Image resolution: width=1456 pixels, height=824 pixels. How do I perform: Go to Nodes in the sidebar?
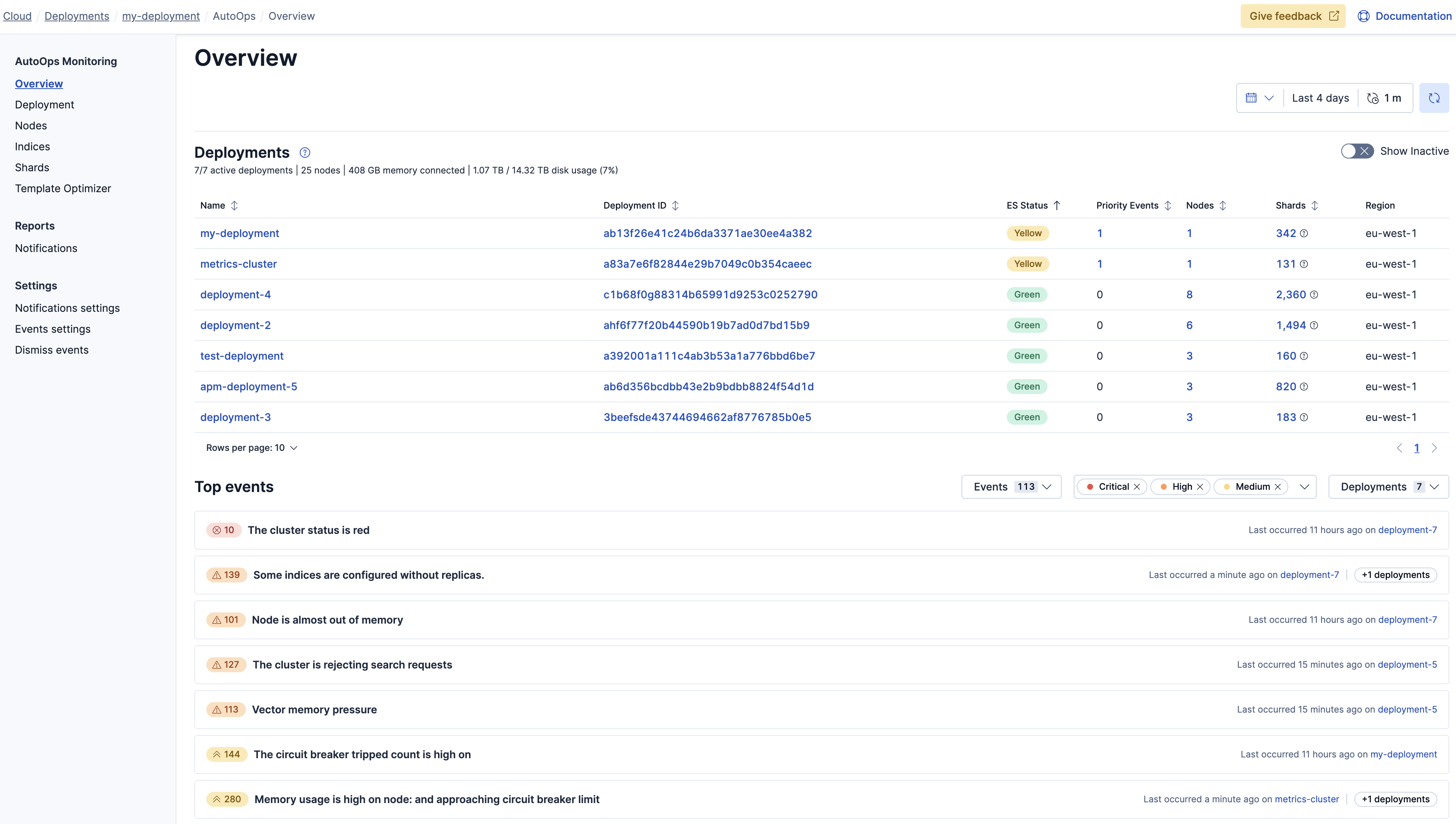[31, 126]
